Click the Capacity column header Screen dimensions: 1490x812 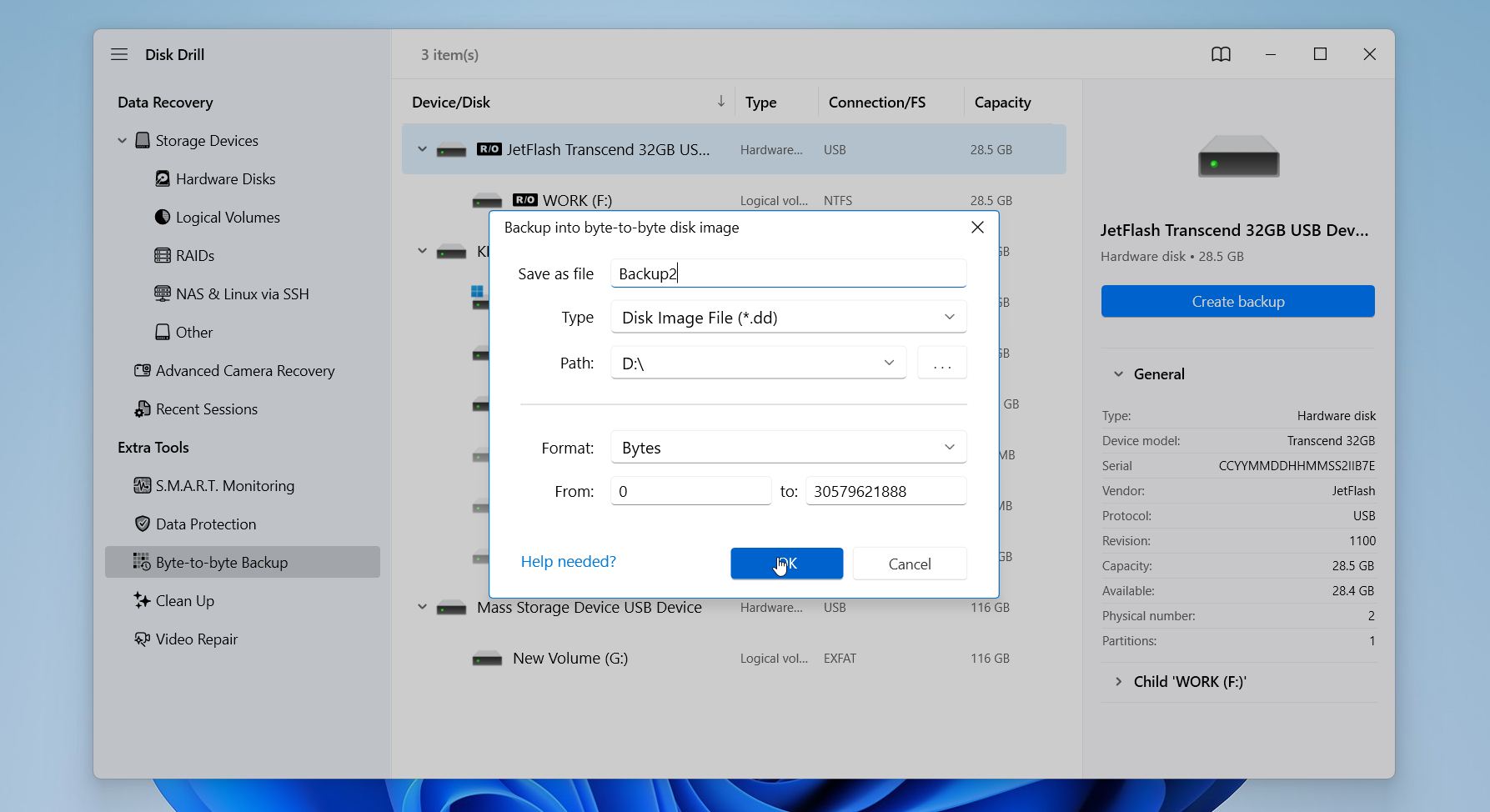tap(1002, 102)
